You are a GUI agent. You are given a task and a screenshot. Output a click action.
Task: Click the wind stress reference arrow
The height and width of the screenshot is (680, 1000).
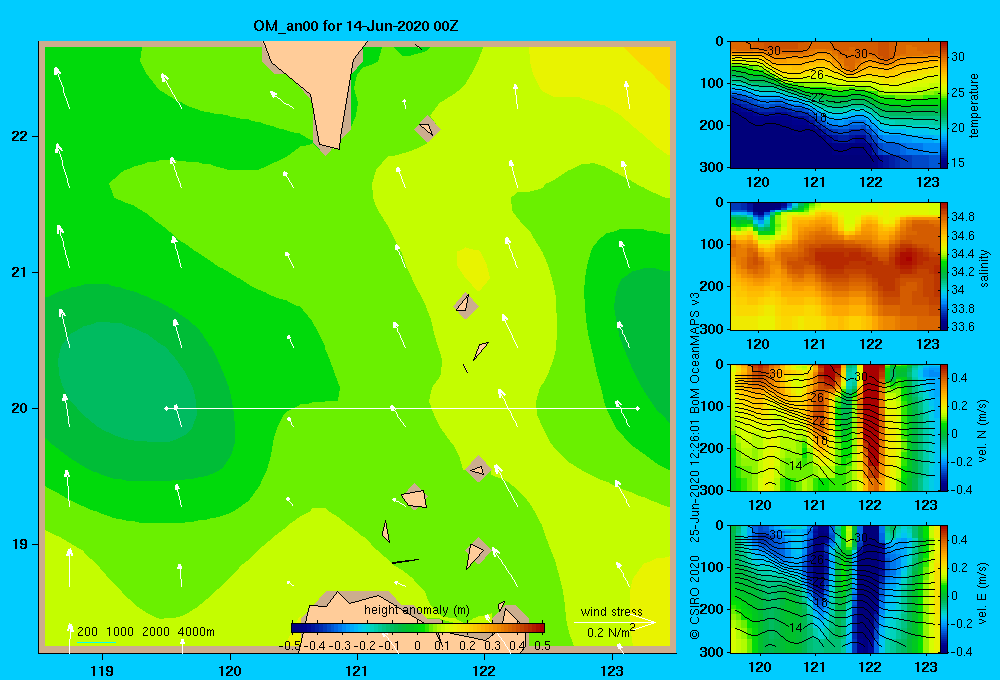pos(615,622)
